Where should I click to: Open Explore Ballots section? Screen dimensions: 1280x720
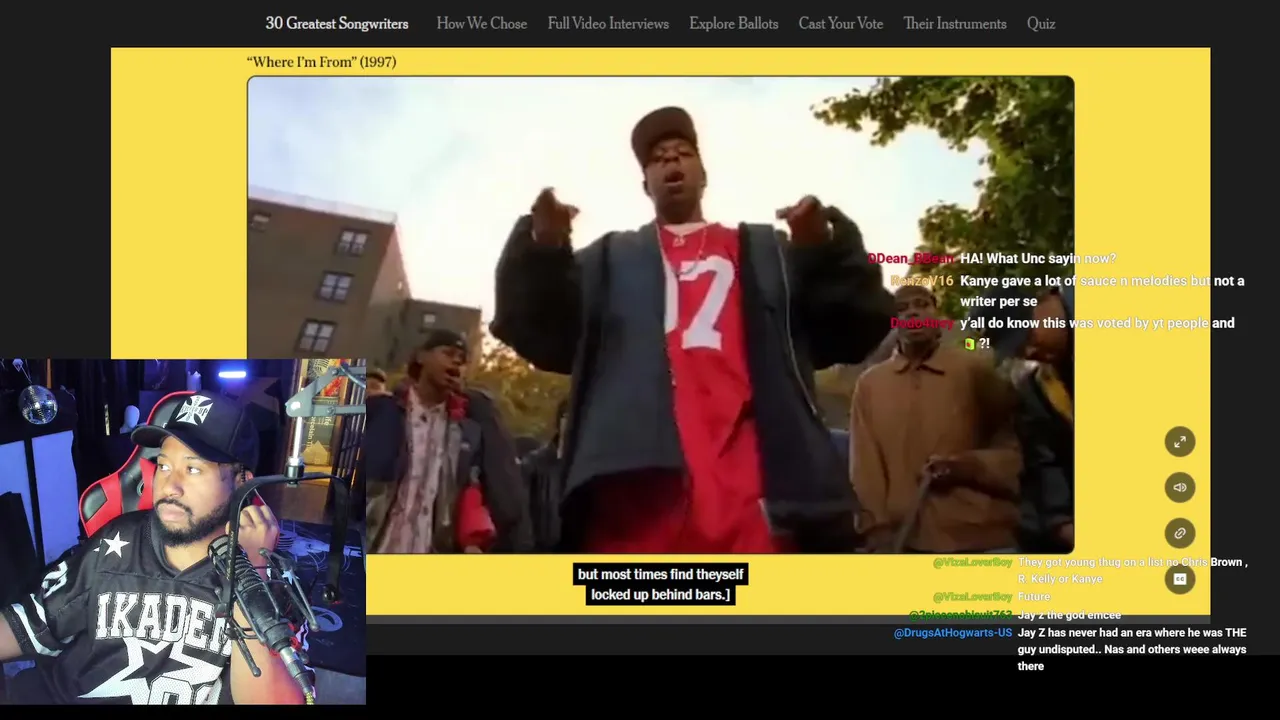(733, 23)
